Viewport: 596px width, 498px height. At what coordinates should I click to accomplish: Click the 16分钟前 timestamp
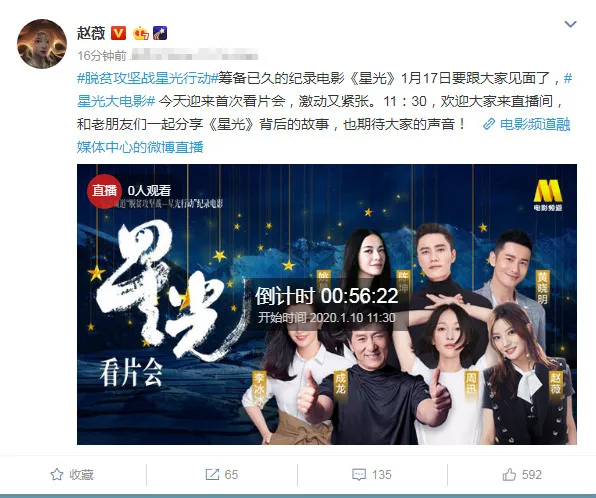tap(101, 56)
